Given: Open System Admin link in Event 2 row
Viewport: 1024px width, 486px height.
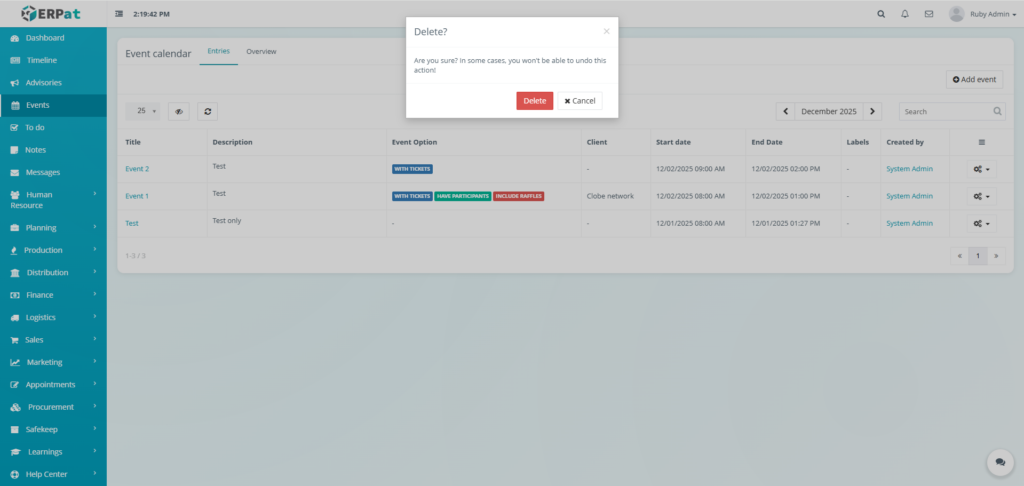Looking at the screenshot, I should click(x=909, y=169).
